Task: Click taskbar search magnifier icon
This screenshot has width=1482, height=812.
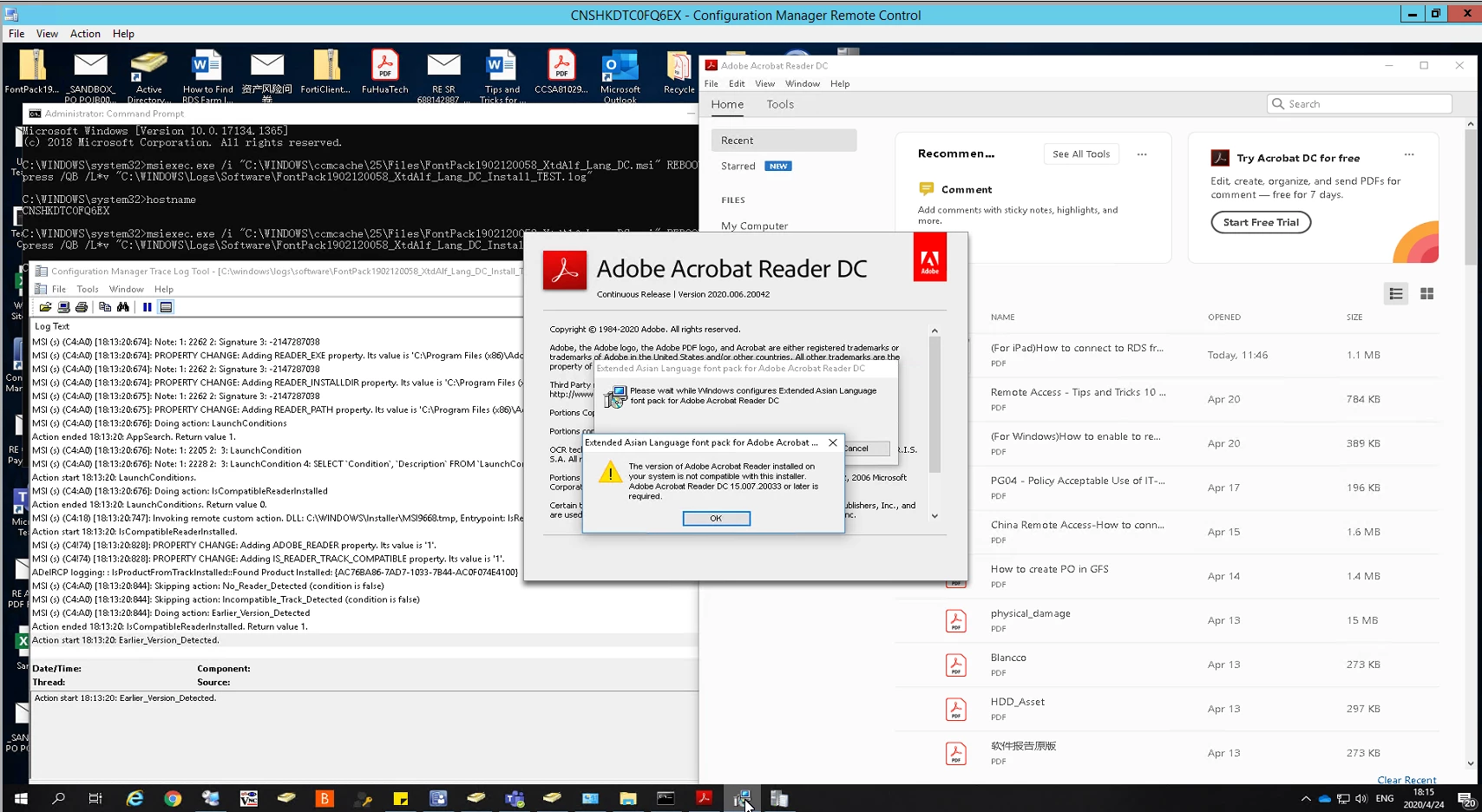Action: [59, 798]
